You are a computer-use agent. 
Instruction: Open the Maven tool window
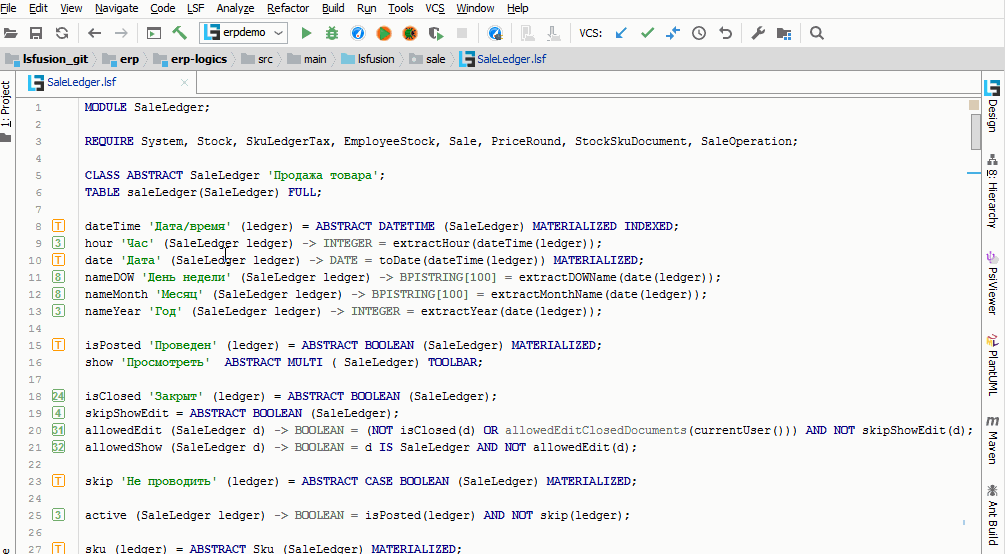click(x=992, y=439)
